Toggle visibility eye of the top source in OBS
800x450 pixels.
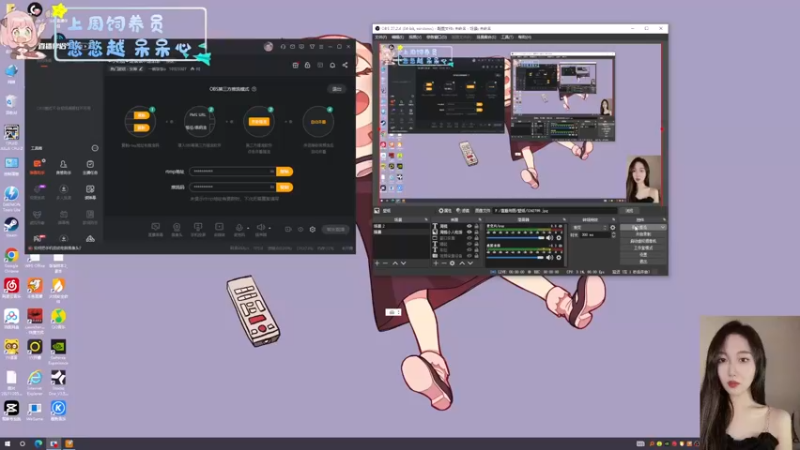point(469,226)
